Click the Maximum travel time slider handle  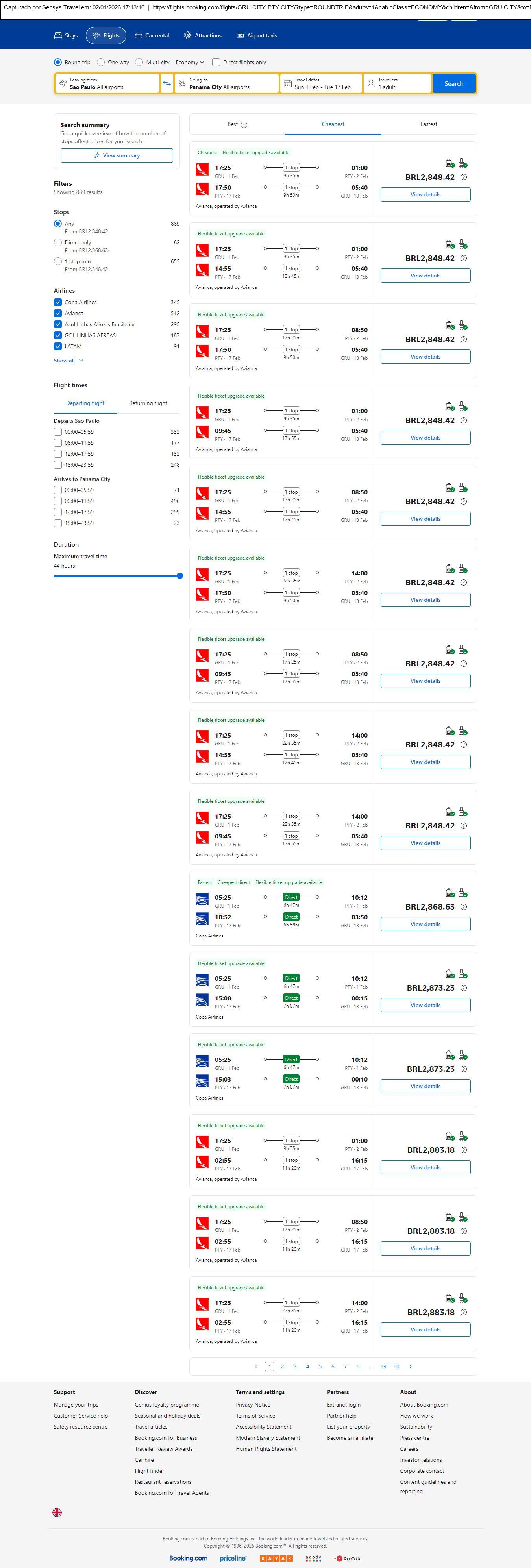click(179, 576)
